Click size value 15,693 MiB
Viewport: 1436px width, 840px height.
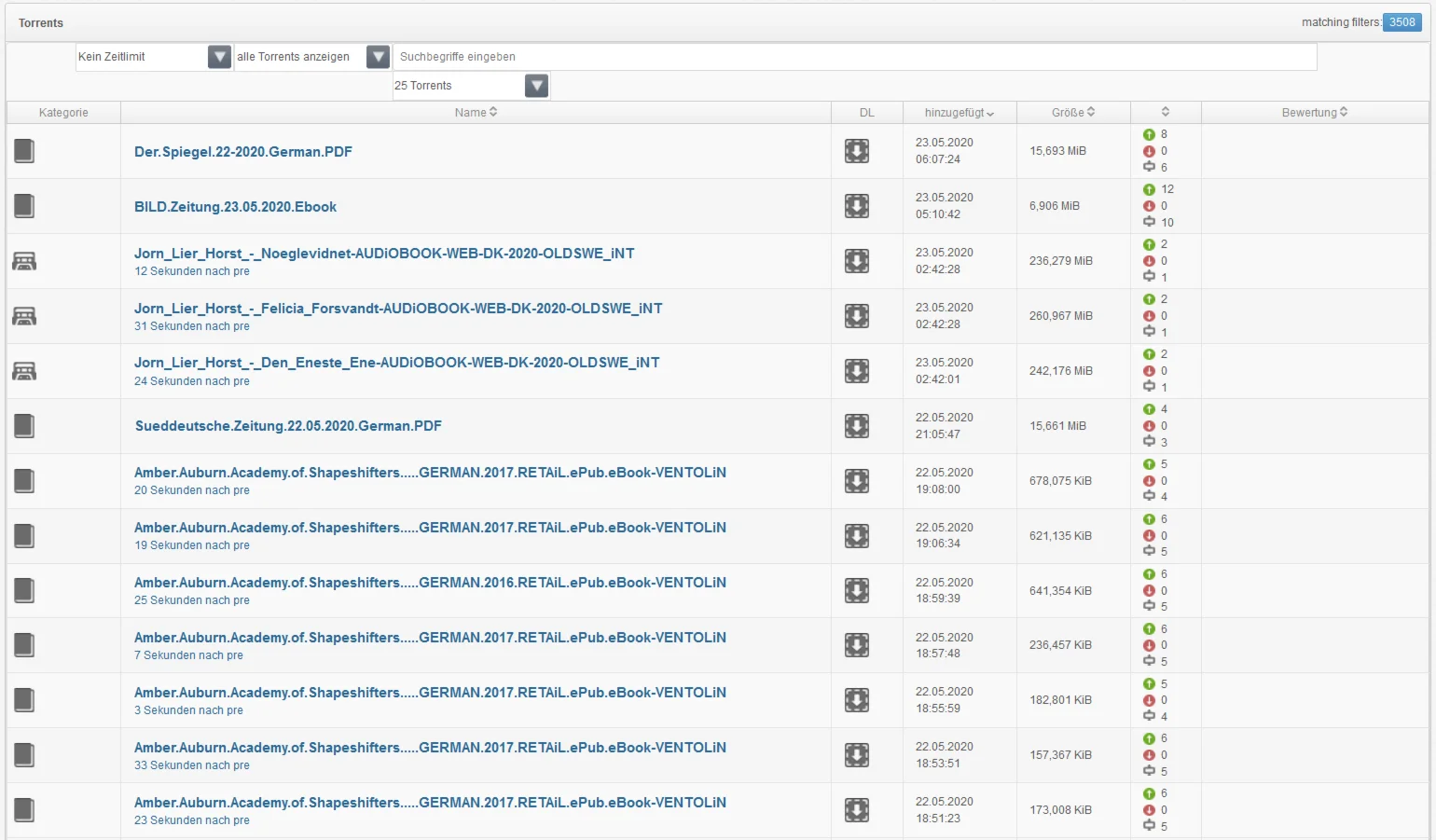[1057, 151]
